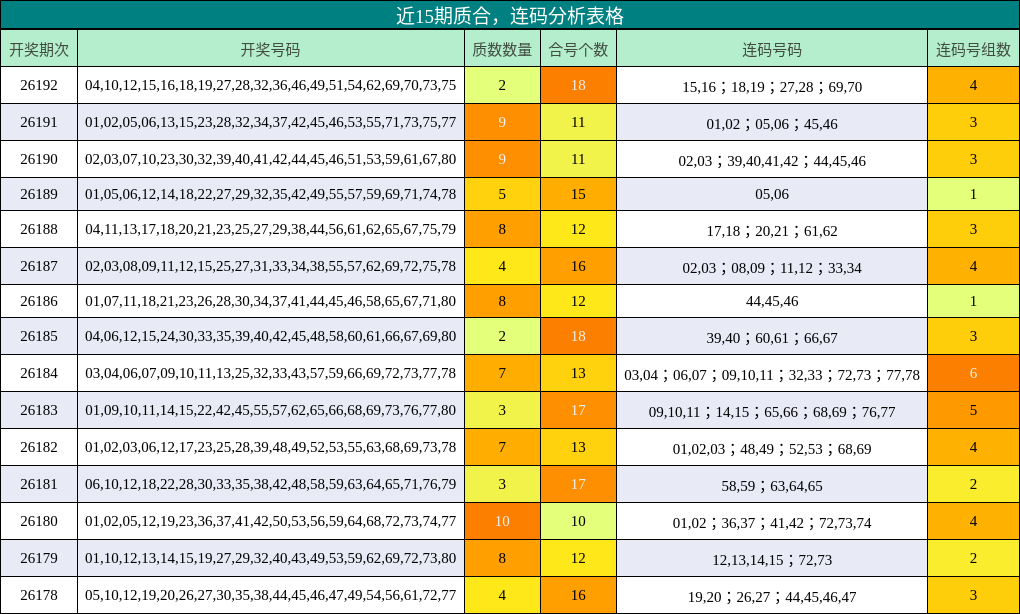Click consecutive numbers 09,10,11；14,15；65,66；68,69；76,77

click(x=772, y=412)
